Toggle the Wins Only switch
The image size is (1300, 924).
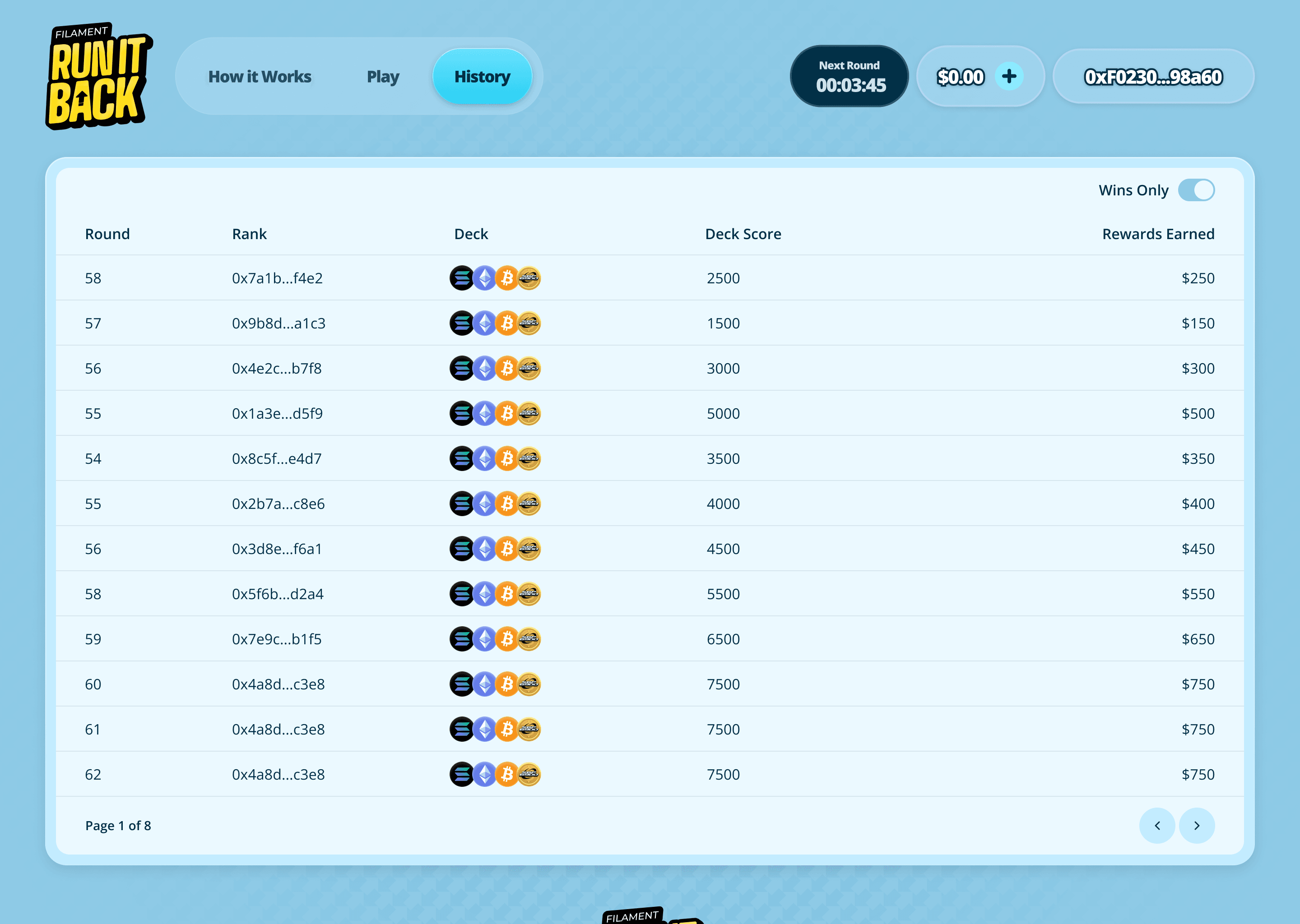1196,190
